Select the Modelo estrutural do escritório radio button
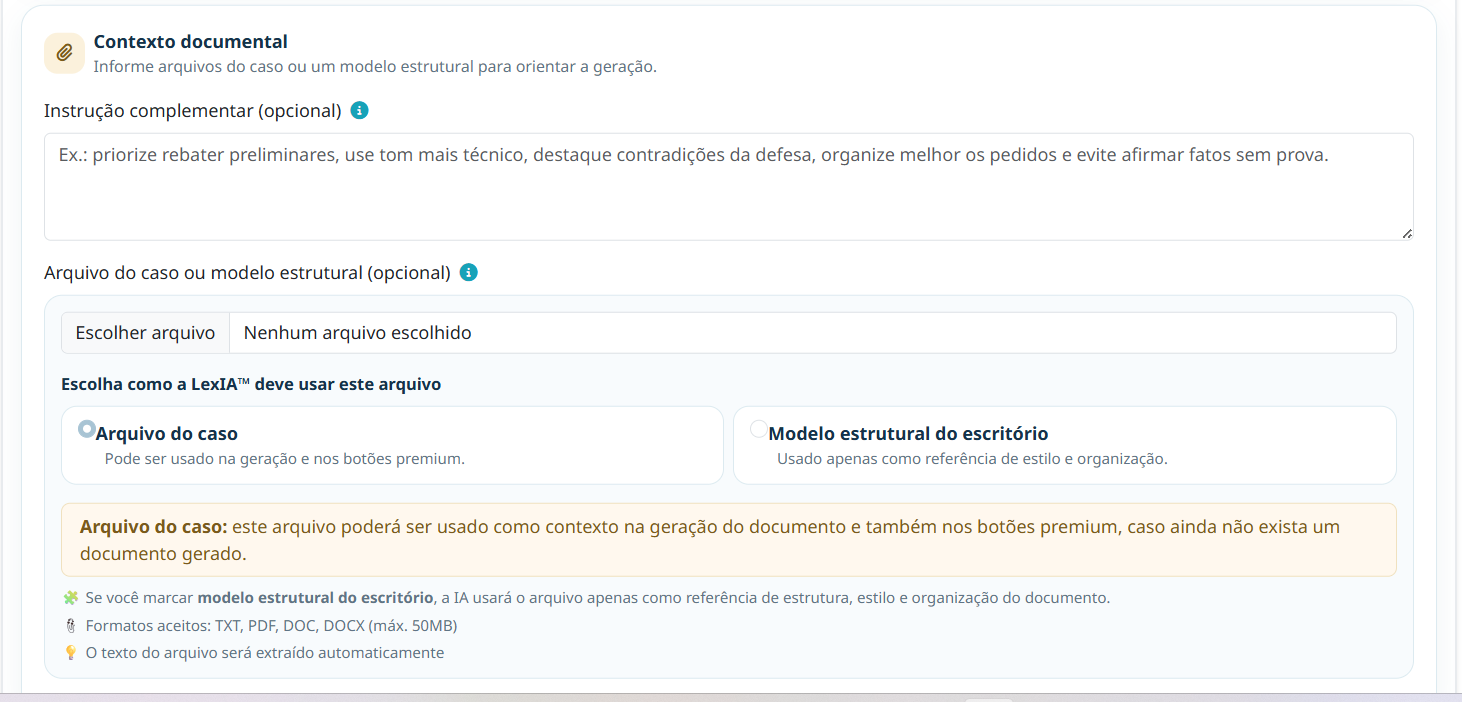This screenshot has height=702, width=1462. click(x=758, y=428)
